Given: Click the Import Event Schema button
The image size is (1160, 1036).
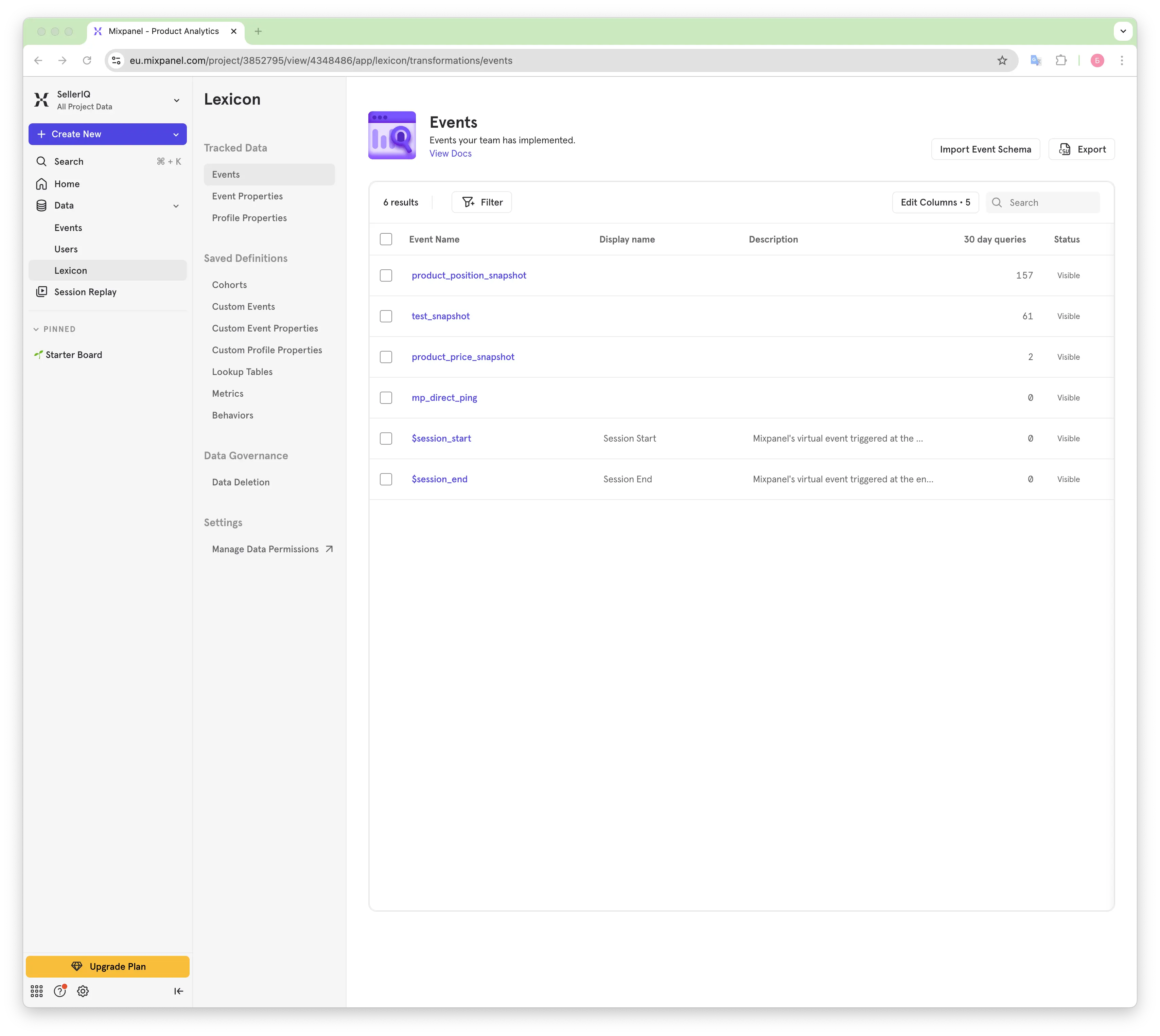Looking at the screenshot, I should point(985,149).
